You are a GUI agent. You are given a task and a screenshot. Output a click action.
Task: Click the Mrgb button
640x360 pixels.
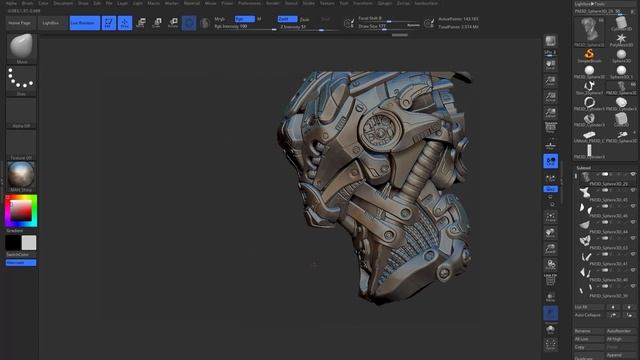pos(220,19)
